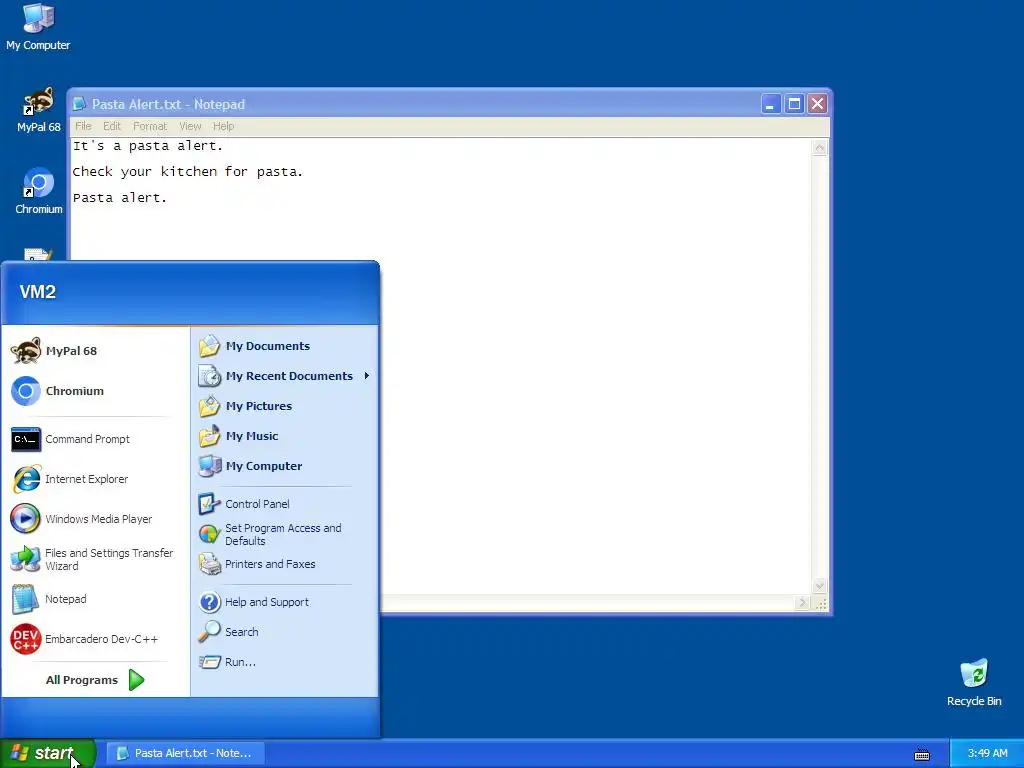Open Set Program Access and Defaults
The image size is (1024, 768).
[x=284, y=534]
